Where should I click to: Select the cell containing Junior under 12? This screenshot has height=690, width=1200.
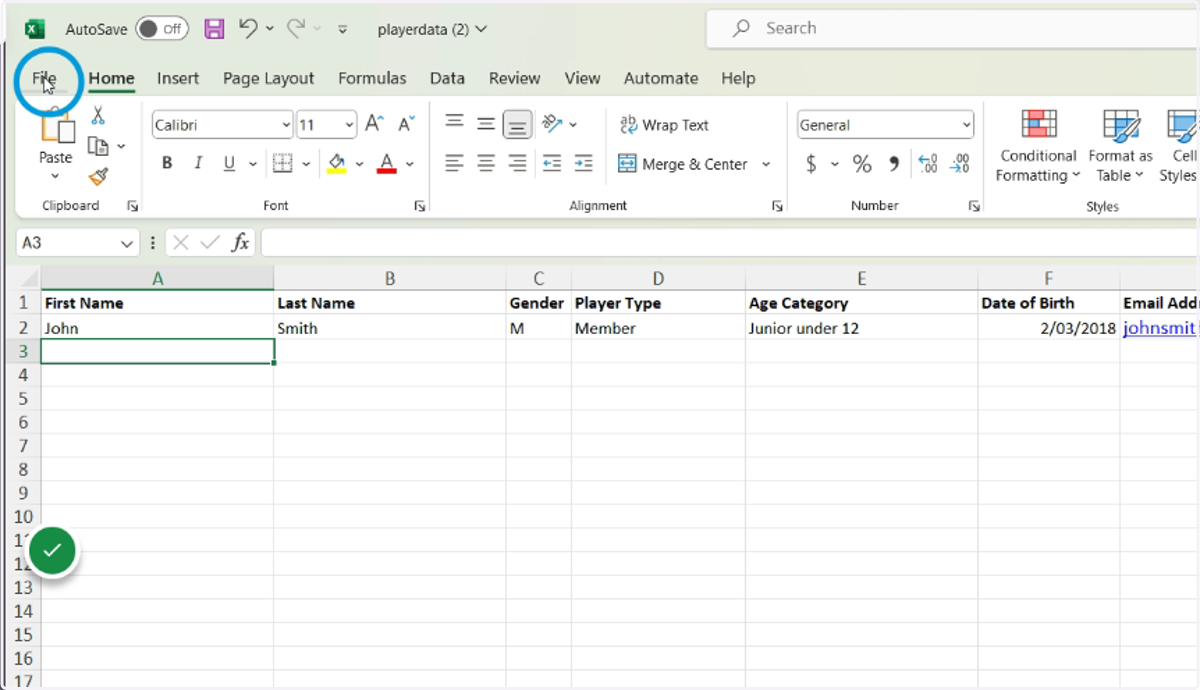[x=861, y=327]
